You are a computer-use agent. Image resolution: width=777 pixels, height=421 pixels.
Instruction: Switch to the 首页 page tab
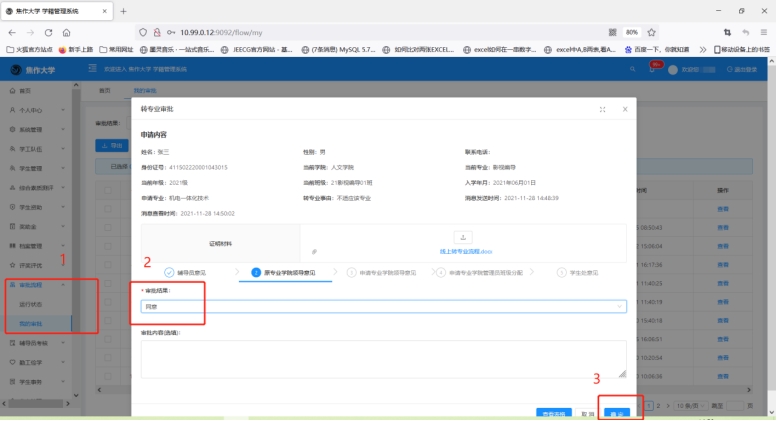point(107,90)
